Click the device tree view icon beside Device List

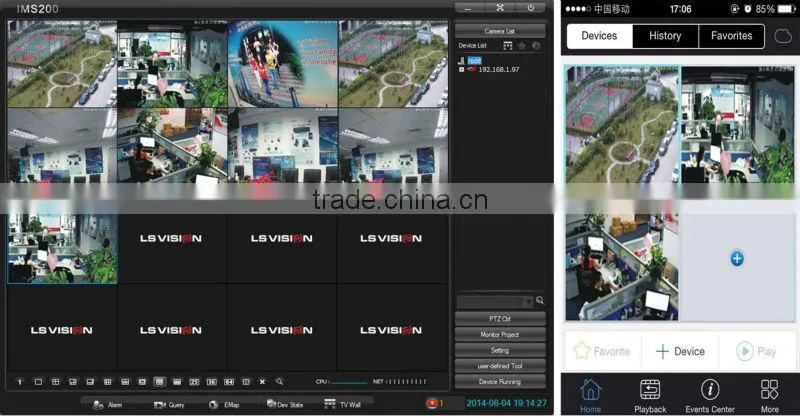[x=507, y=46]
